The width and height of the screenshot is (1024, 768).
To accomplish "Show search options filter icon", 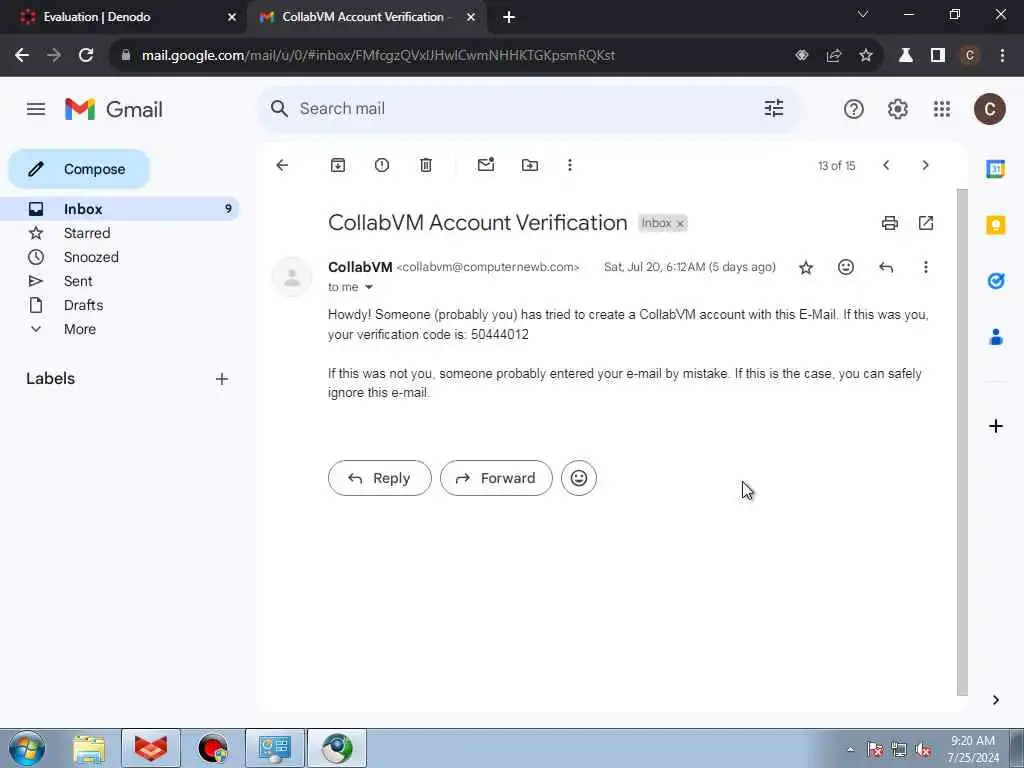I will (774, 108).
